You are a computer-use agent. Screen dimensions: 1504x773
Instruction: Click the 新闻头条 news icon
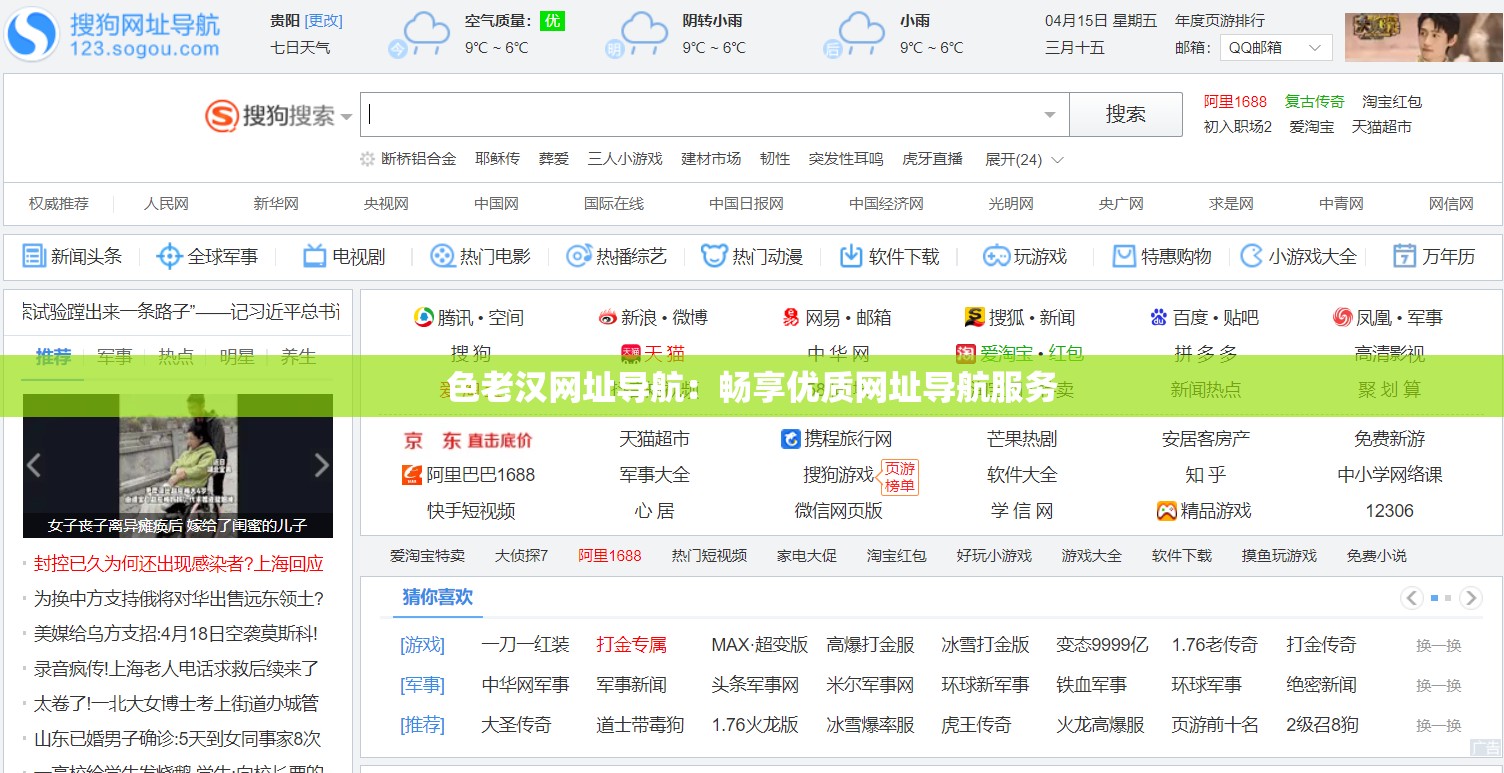tap(34, 256)
